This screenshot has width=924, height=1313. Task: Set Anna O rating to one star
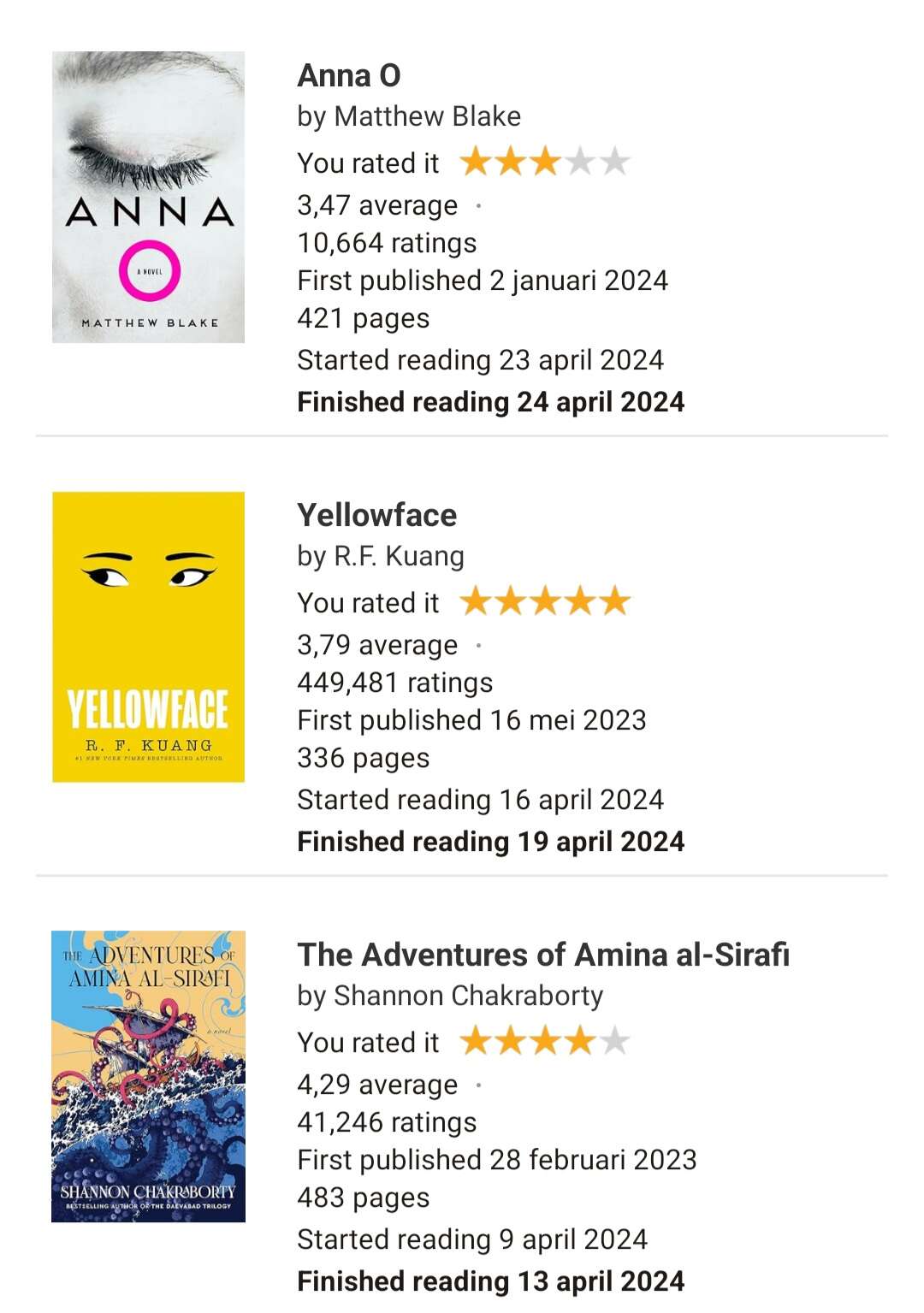pos(476,162)
